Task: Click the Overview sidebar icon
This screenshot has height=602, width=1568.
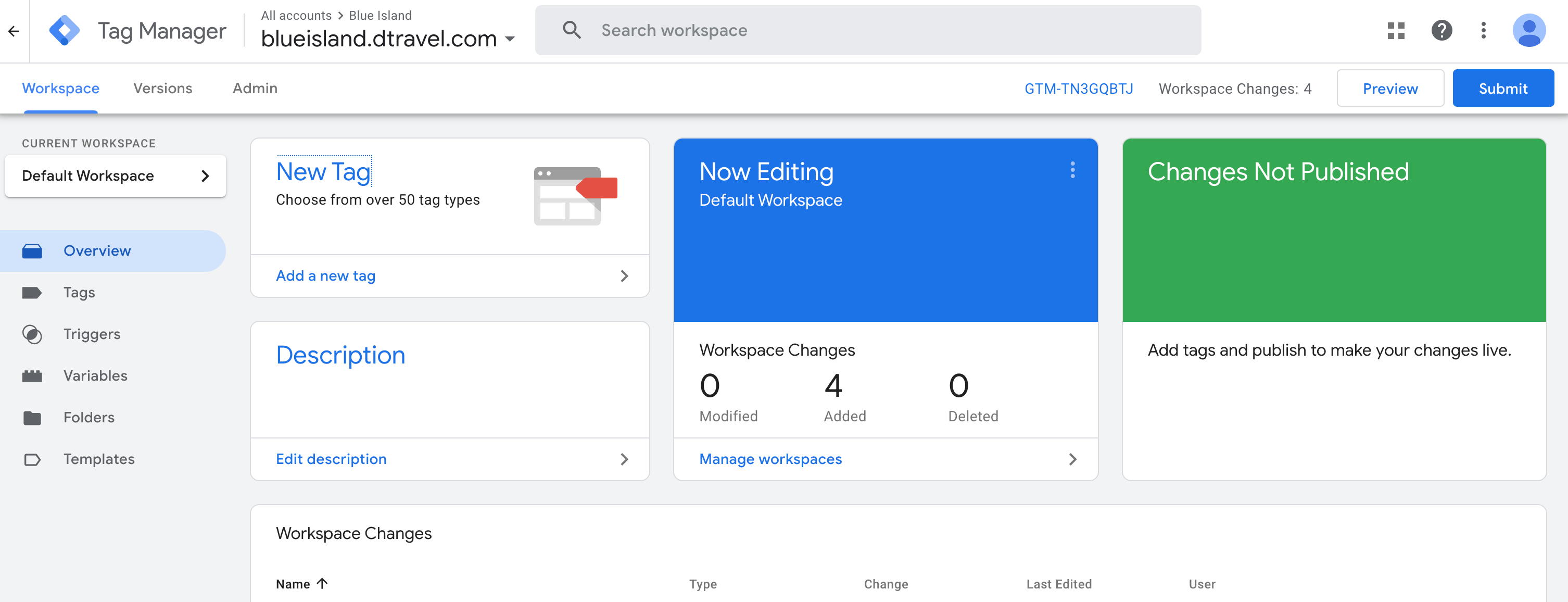Action: [x=32, y=251]
